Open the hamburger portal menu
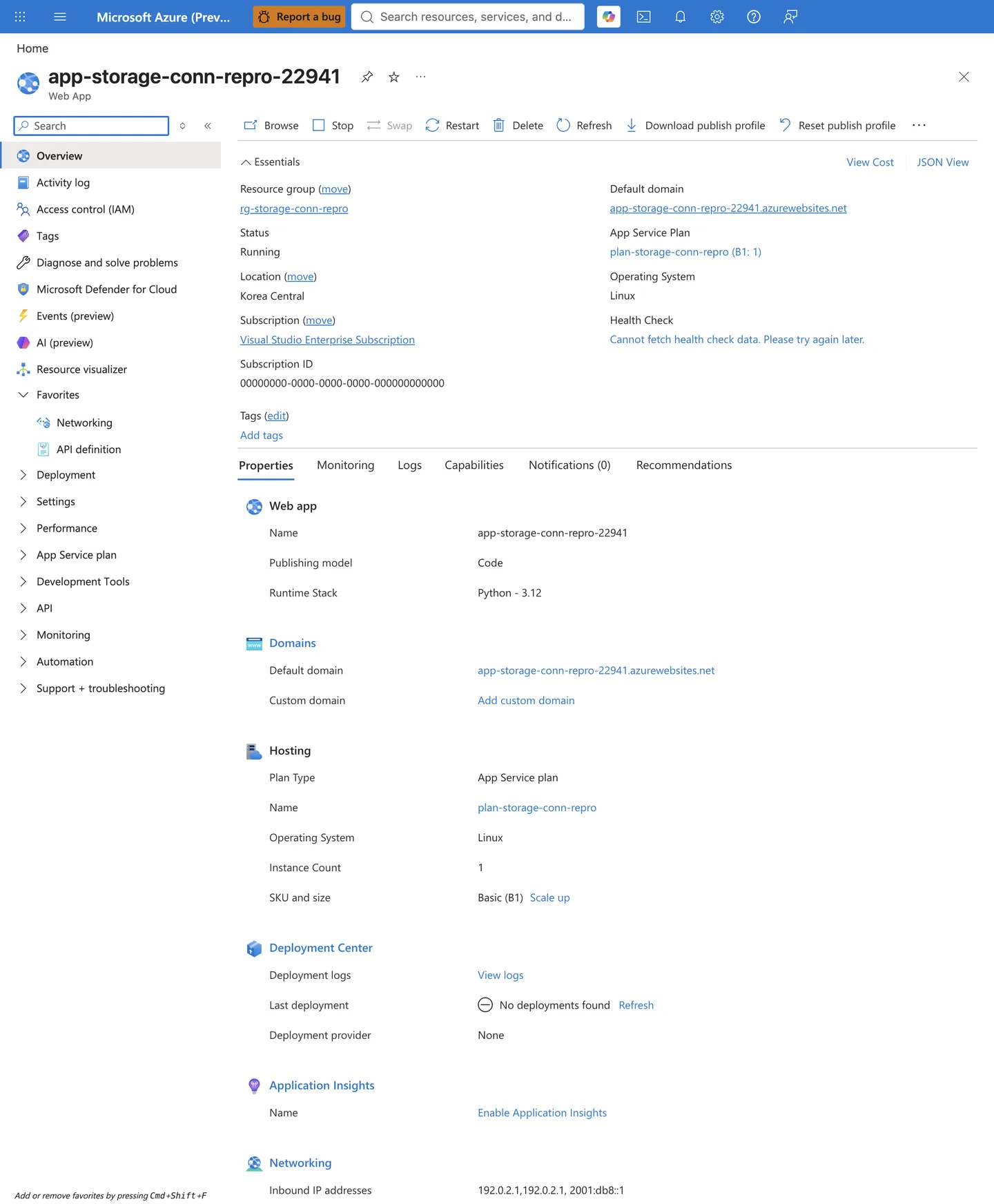The image size is (994, 1204). [60, 17]
